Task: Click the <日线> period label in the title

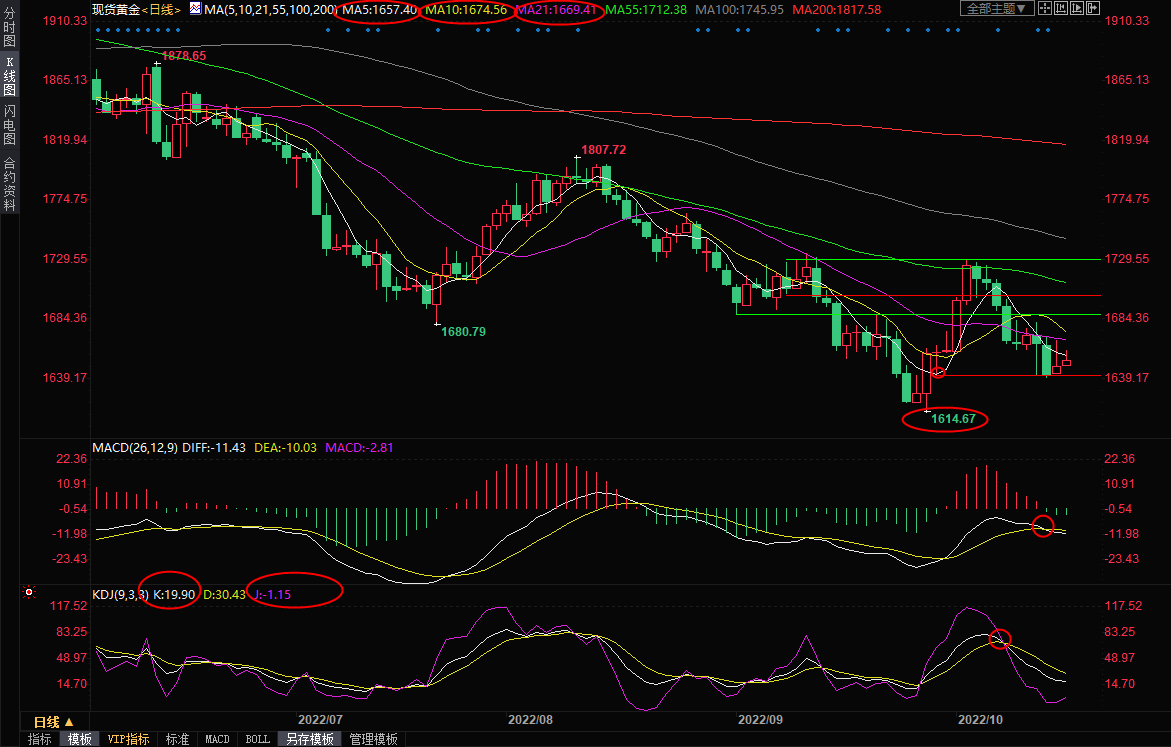Action: pos(160,9)
